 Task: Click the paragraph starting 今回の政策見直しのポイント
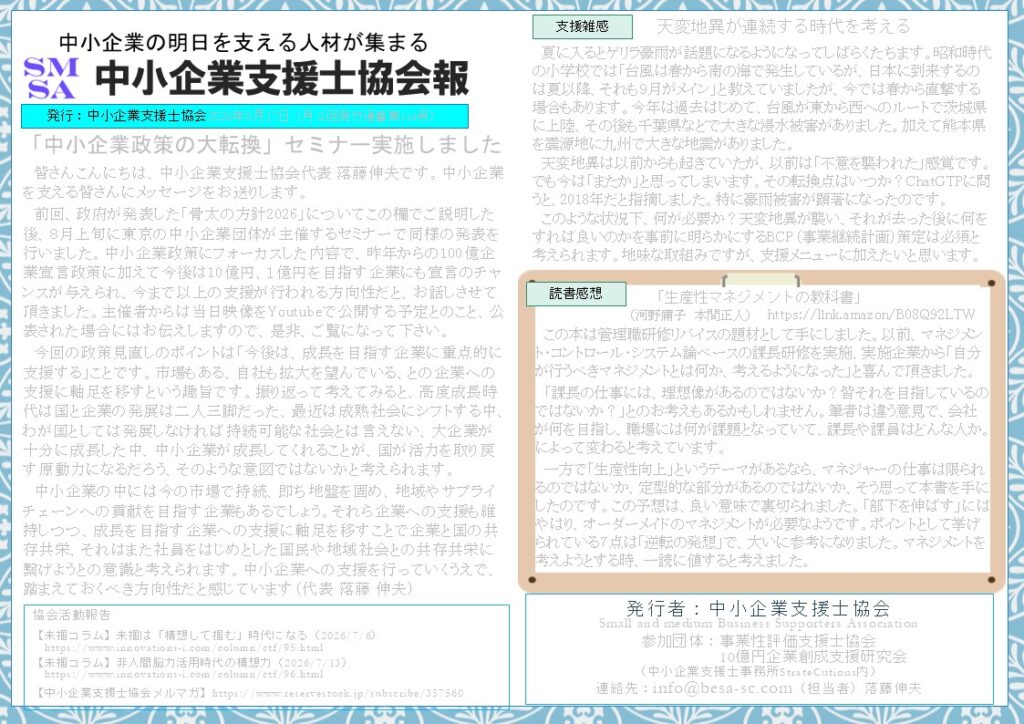[263, 411]
